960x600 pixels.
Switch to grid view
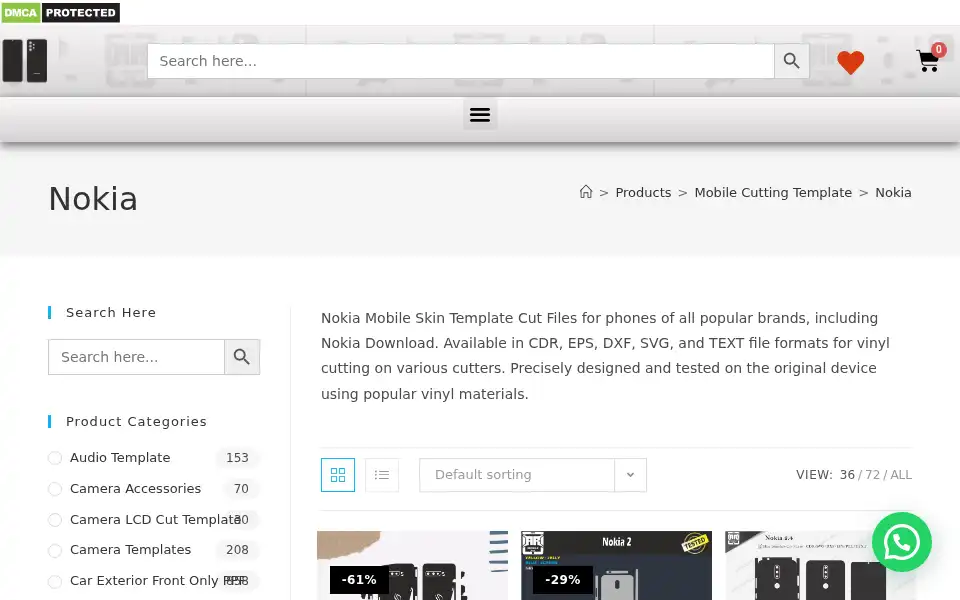click(x=338, y=475)
